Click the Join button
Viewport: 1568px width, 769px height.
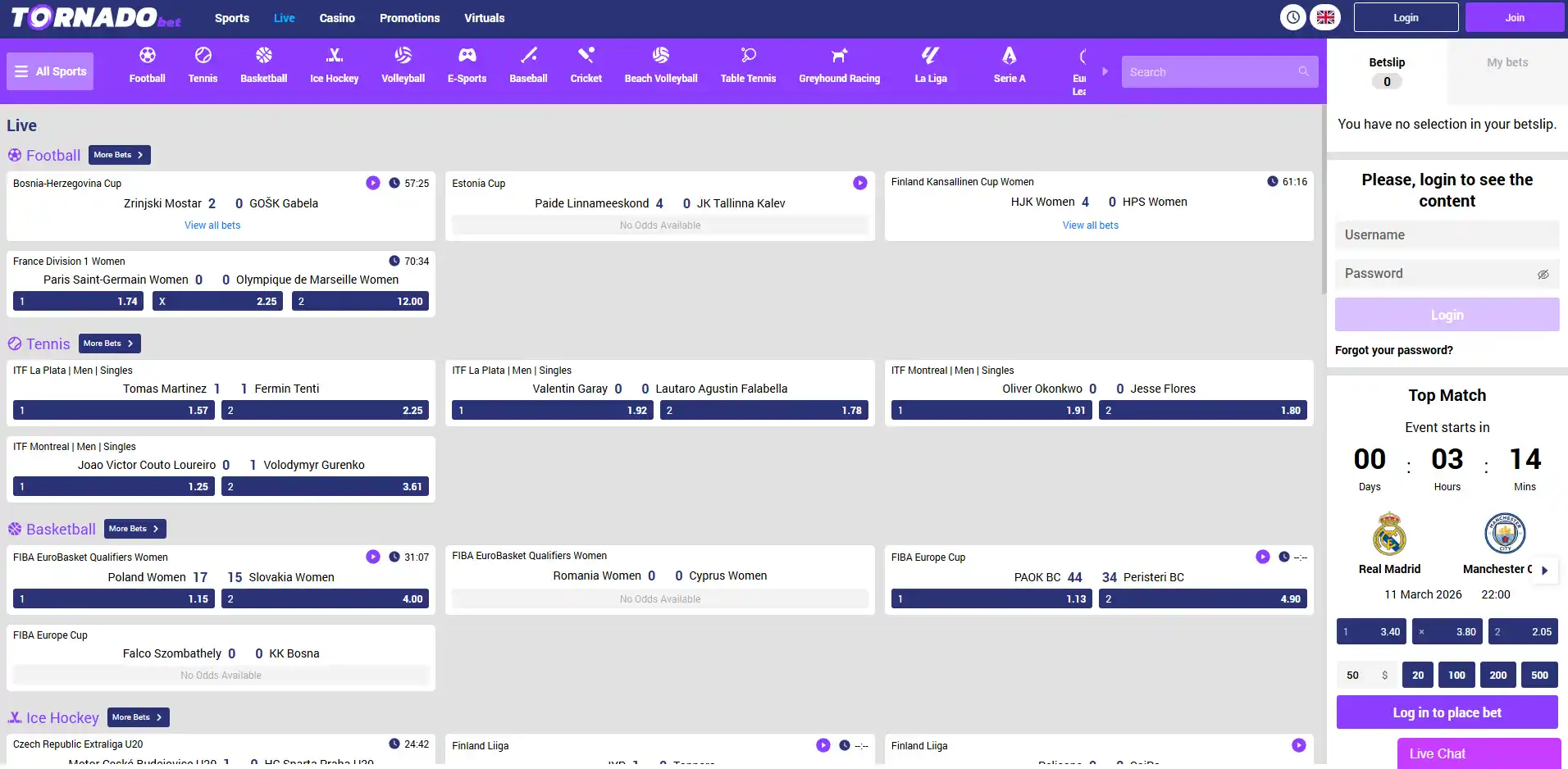point(1515,17)
